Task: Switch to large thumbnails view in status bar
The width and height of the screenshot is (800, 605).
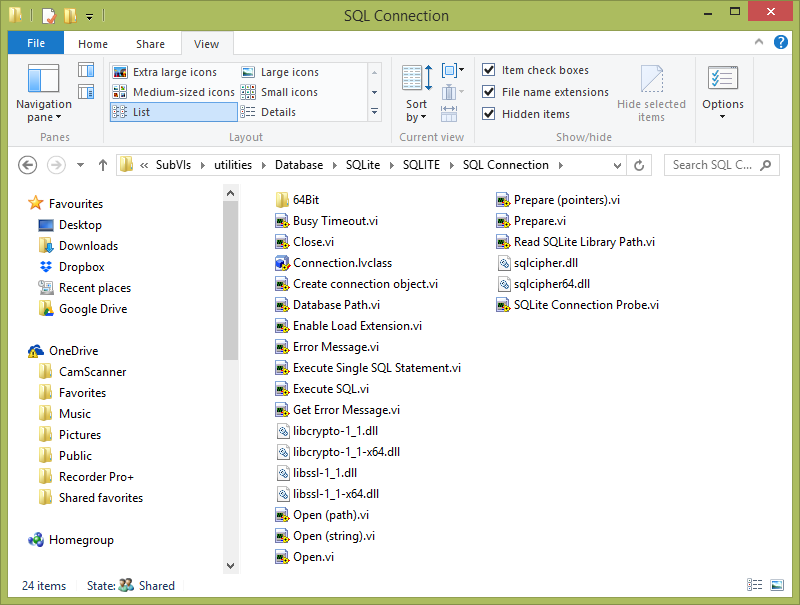Action: (777, 585)
